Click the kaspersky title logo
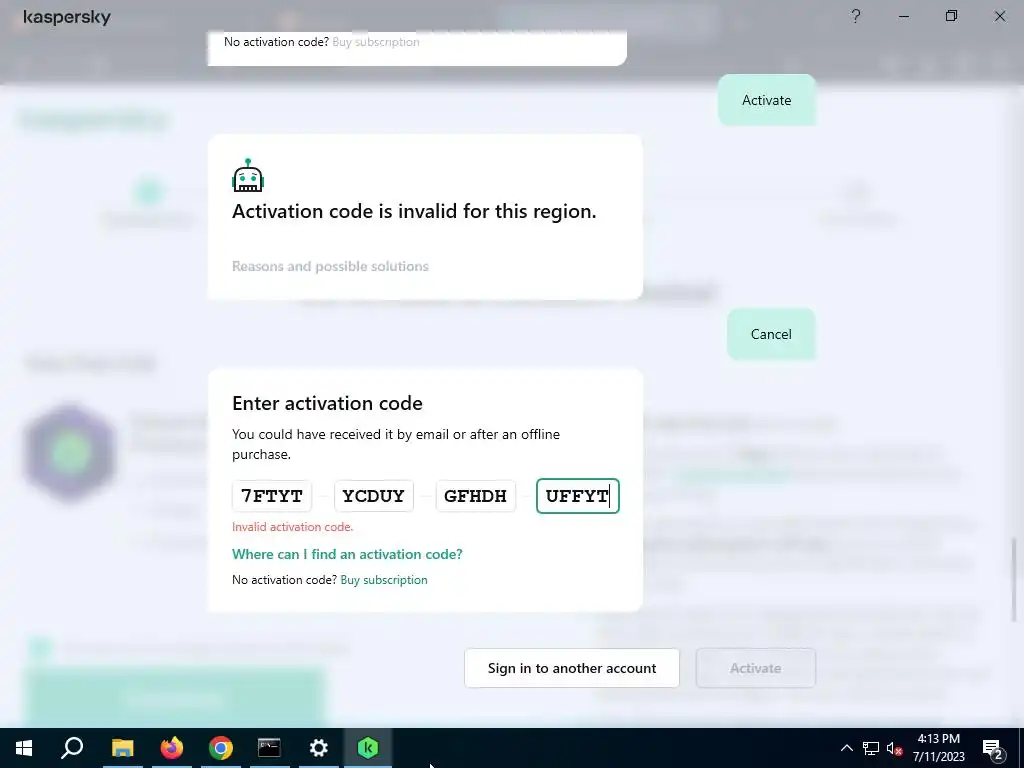This screenshot has width=1024, height=768. pyautogui.click(x=67, y=17)
